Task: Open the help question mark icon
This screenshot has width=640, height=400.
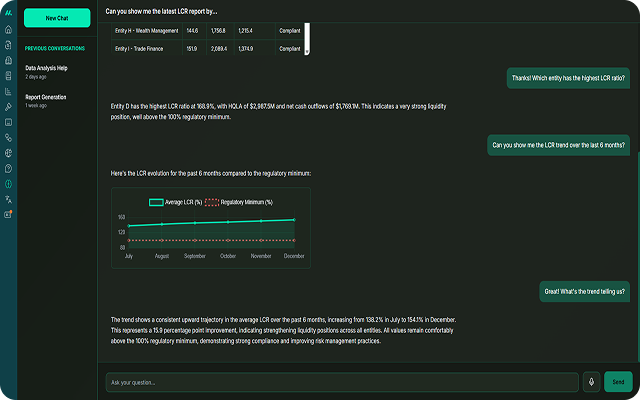Action: 8,168
